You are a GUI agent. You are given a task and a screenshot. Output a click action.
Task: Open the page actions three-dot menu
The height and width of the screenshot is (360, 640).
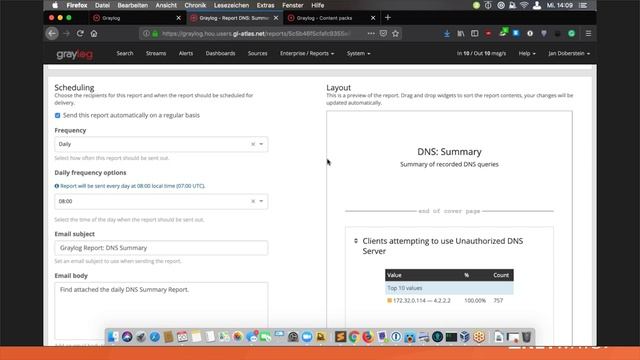371,33
